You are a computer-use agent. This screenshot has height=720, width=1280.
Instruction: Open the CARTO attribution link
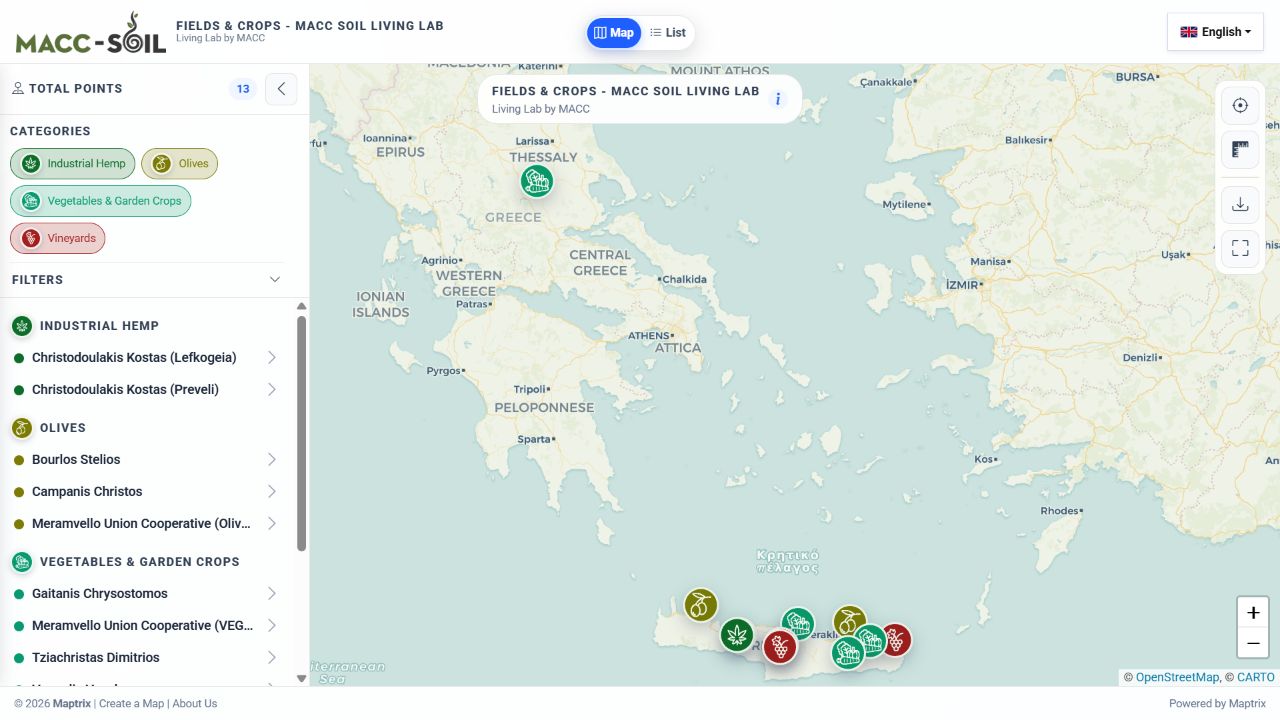pos(1256,677)
